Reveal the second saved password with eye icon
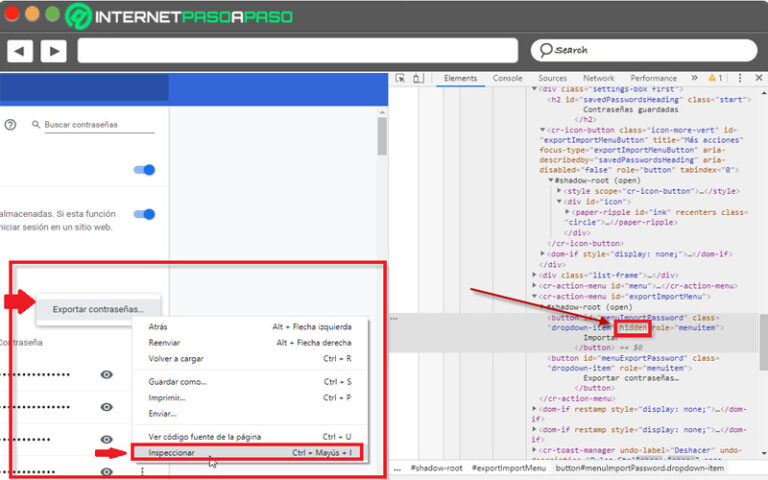The height and width of the screenshot is (480, 768). pyautogui.click(x=106, y=407)
